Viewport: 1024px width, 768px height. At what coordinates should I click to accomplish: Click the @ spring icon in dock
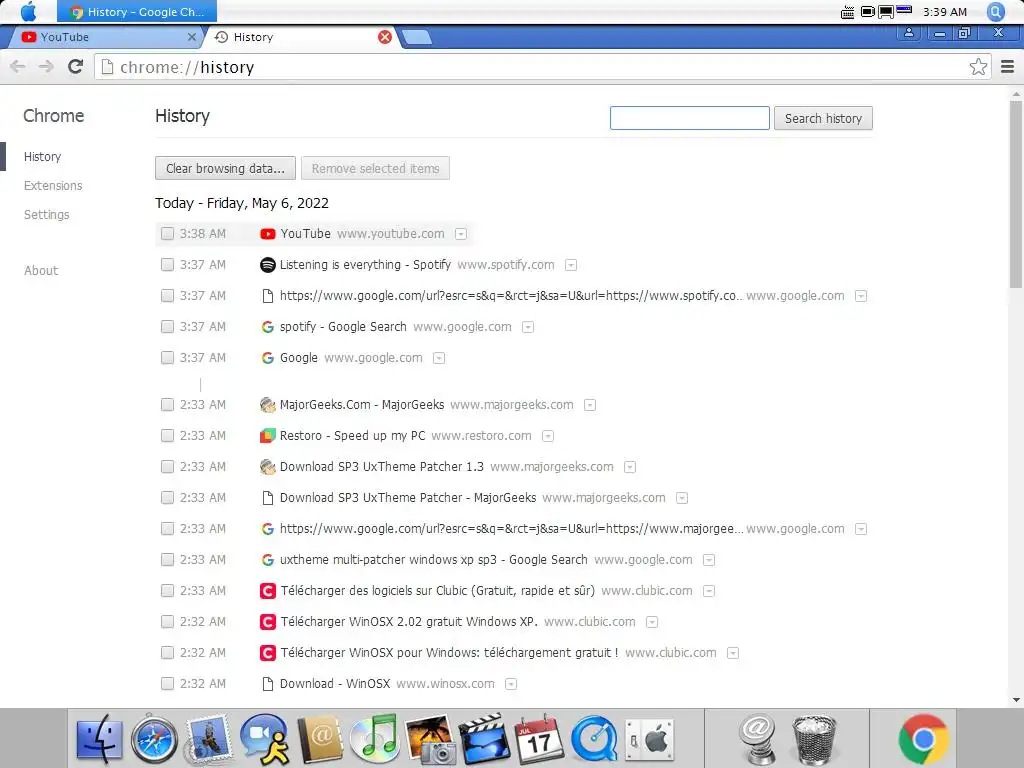(757, 739)
